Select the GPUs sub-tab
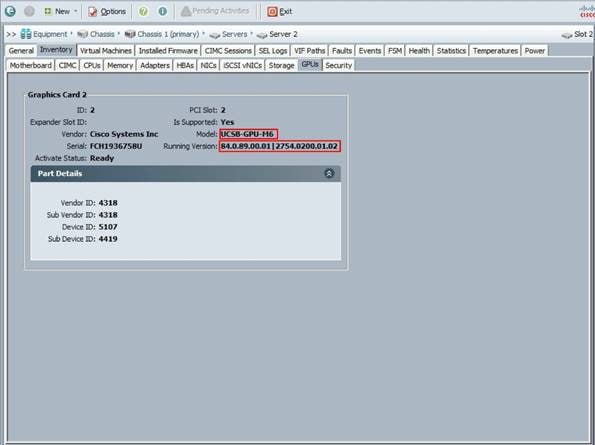 click(310, 65)
